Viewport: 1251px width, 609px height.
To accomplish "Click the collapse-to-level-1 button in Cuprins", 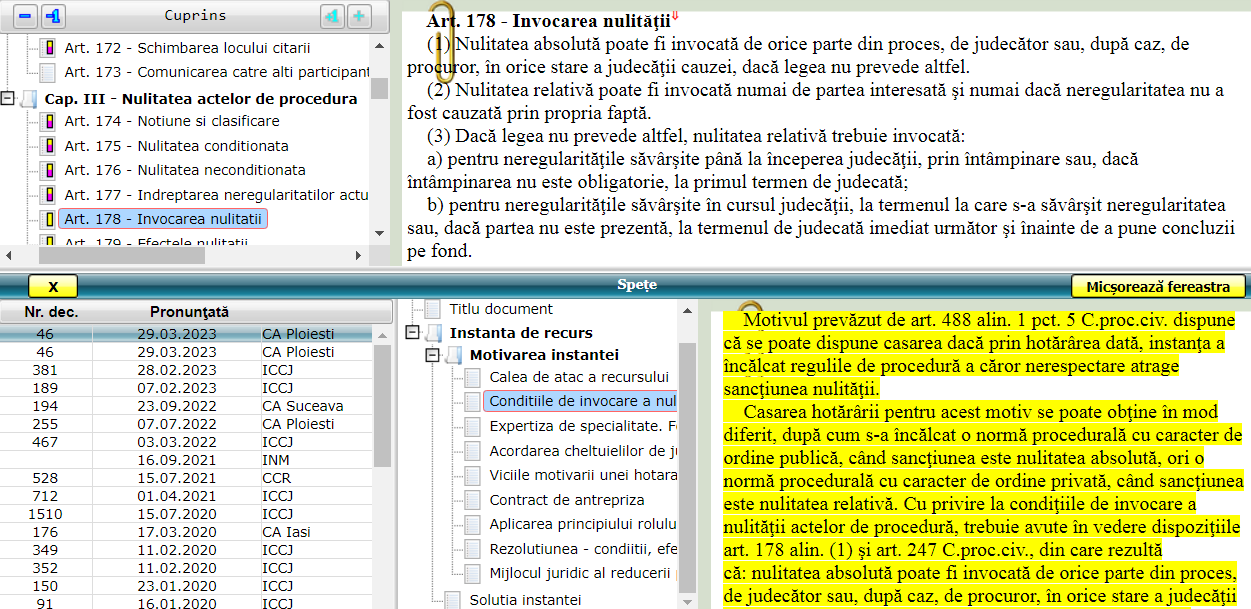I will (x=53, y=16).
